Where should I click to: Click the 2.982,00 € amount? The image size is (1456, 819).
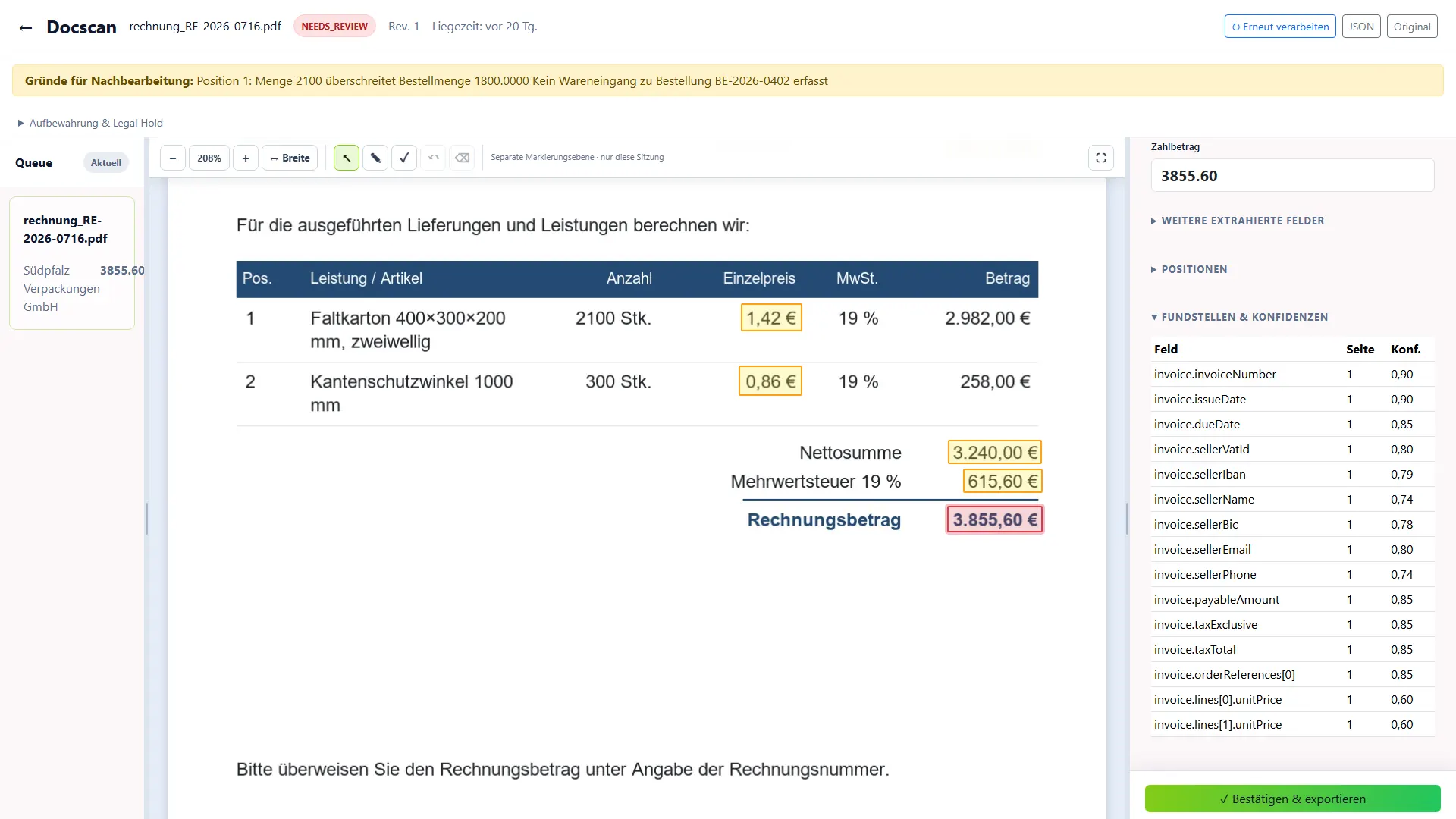[987, 318]
